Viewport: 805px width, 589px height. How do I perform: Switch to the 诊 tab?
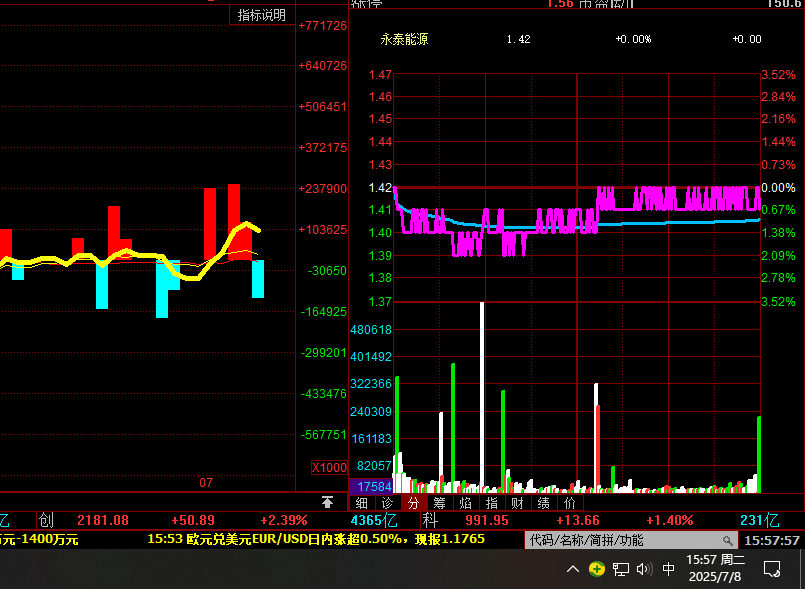point(388,503)
